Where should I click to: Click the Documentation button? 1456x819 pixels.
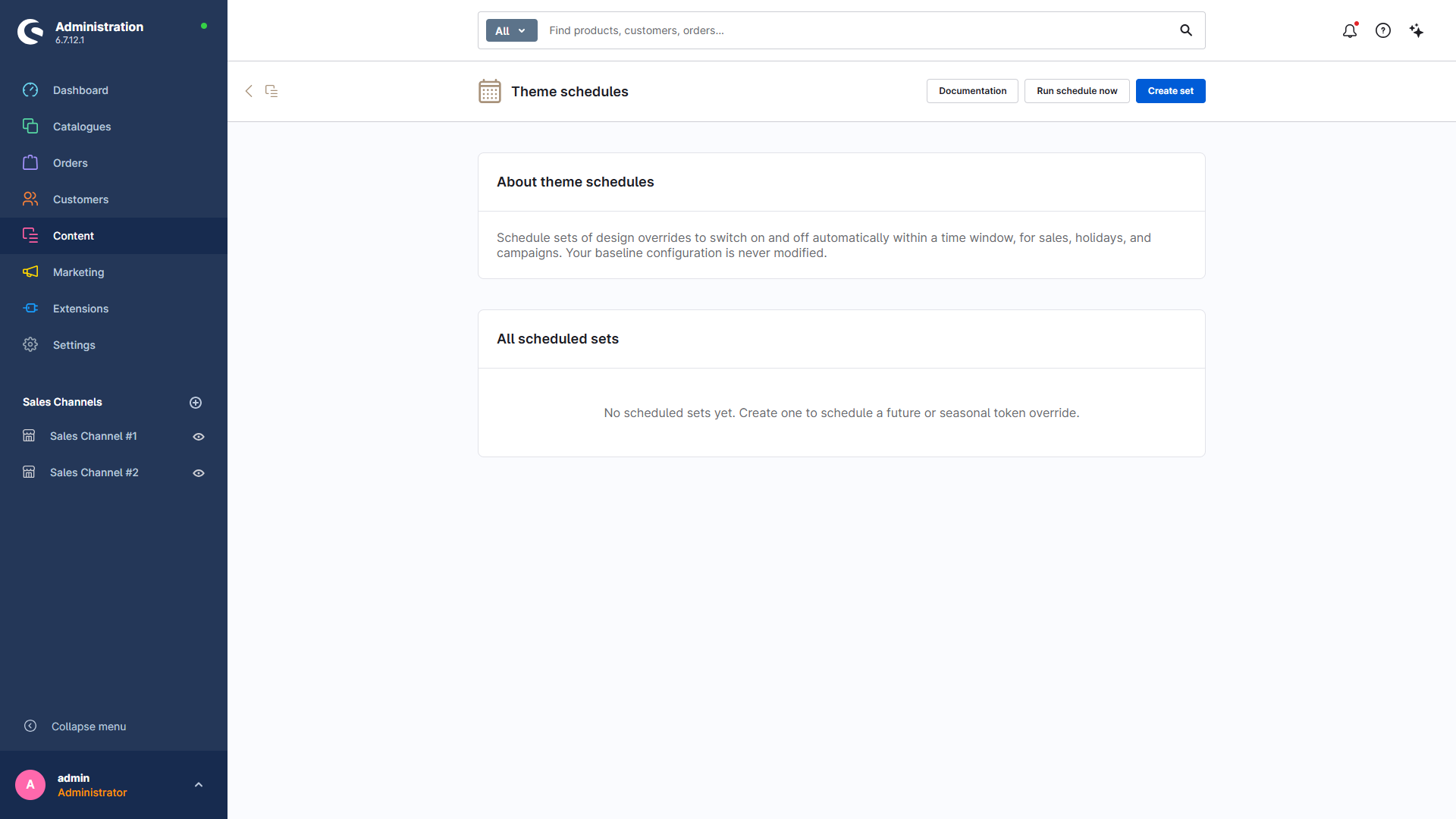[x=972, y=91]
